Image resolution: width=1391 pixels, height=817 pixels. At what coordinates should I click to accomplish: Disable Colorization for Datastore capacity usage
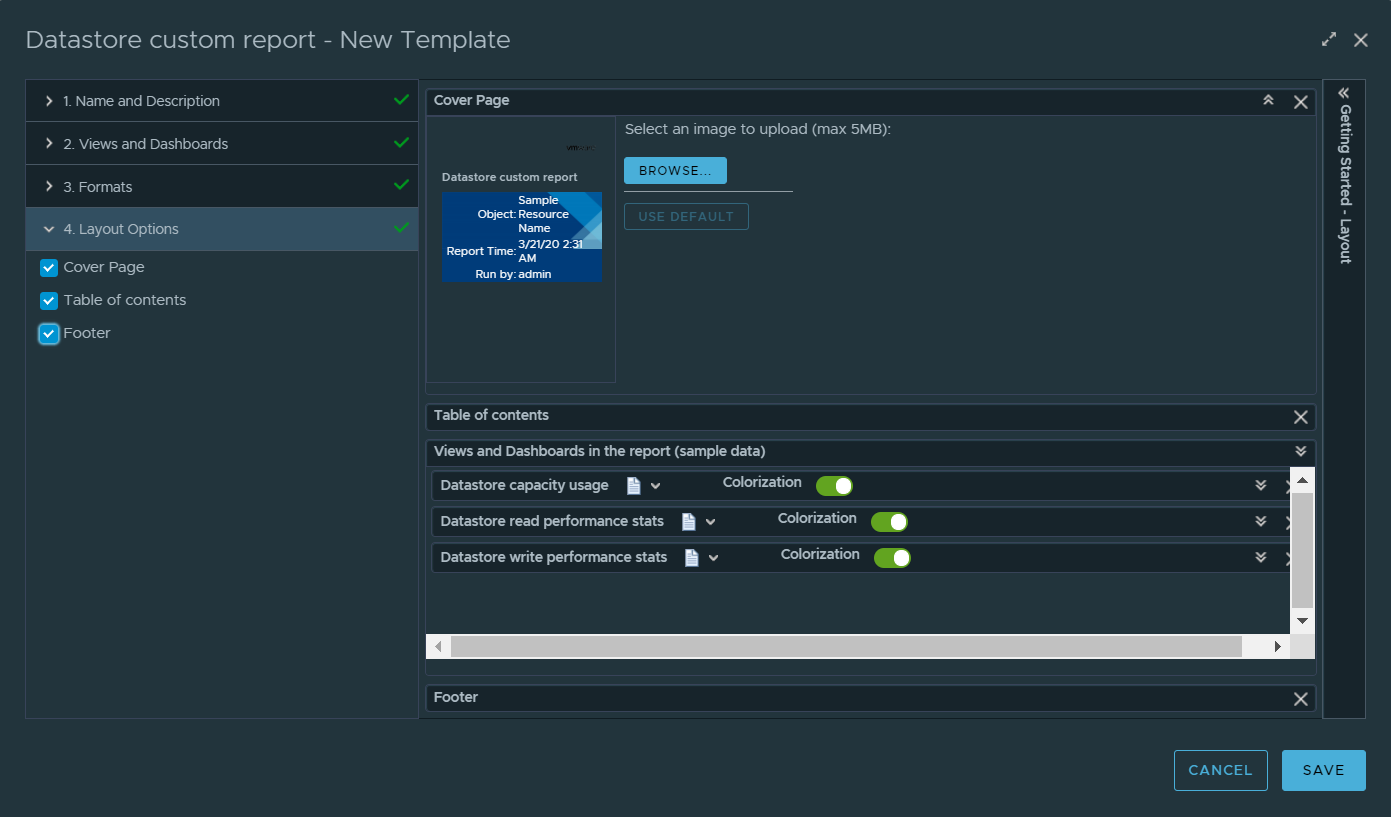pyautogui.click(x=834, y=485)
